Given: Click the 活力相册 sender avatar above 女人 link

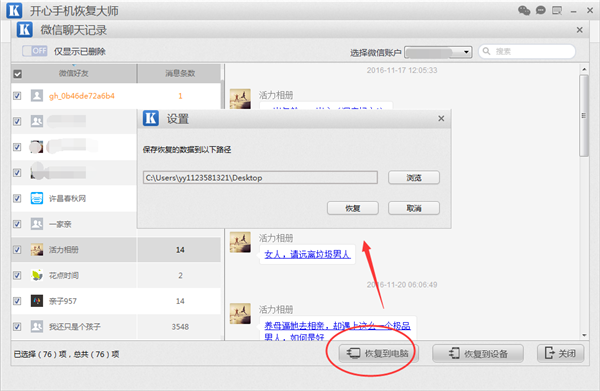Looking at the screenshot, I should coord(240,242).
